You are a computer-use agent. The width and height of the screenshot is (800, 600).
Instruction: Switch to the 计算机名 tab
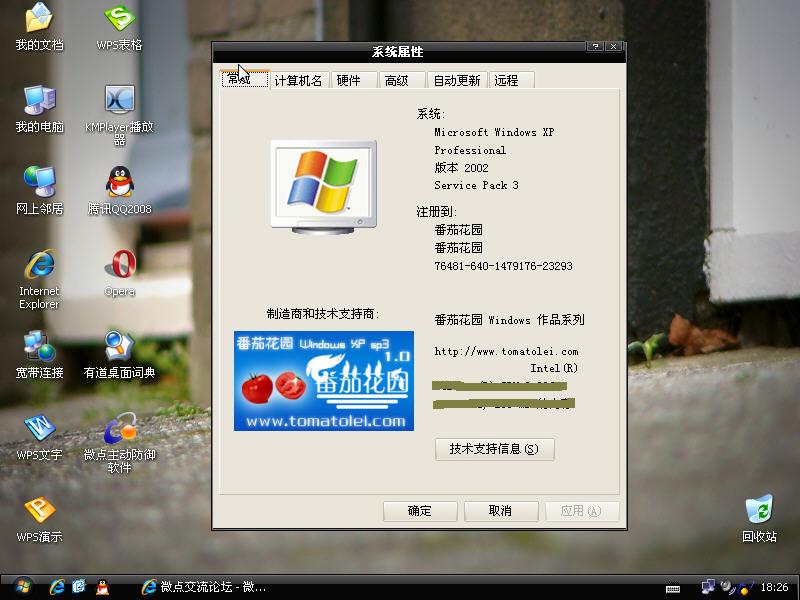click(298, 80)
